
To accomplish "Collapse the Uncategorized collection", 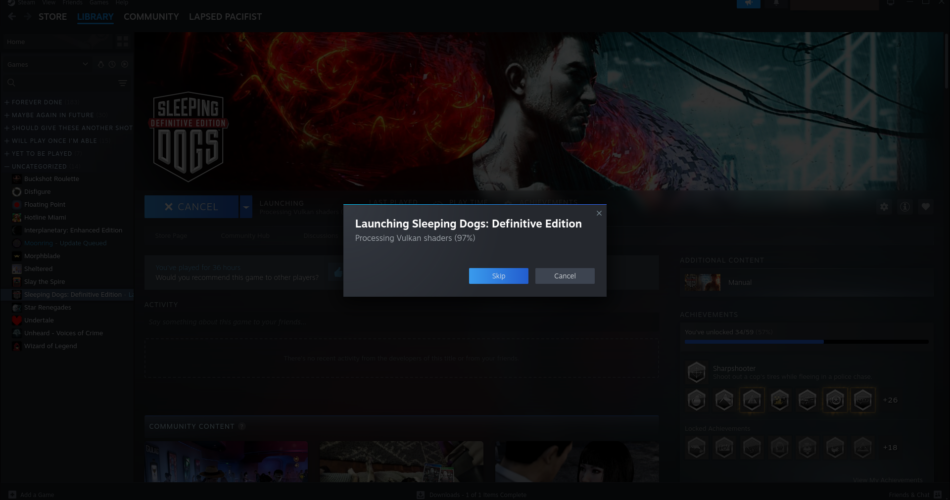I will pos(7,166).
